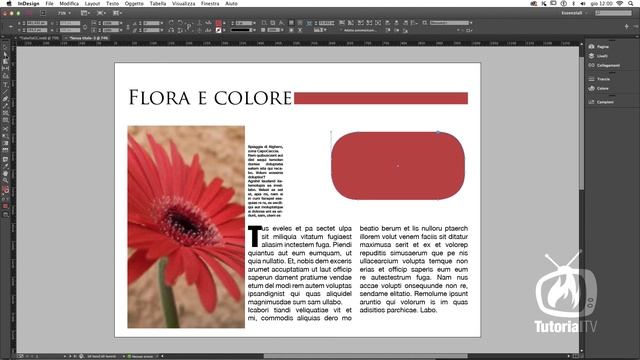This screenshot has width=640, height=360.
Task: Click the stroke color swatch in control bar
Action: click(x=218, y=30)
